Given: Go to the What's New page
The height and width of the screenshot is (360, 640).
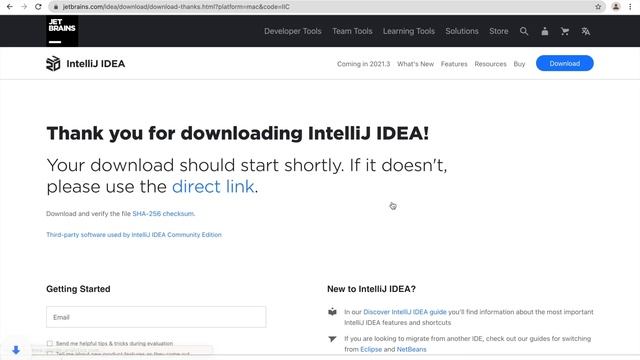Looking at the screenshot, I should [x=416, y=64].
